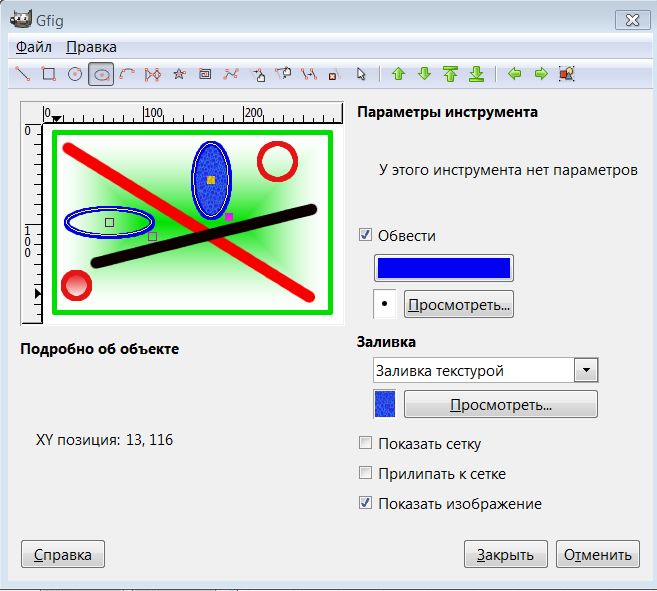The image size is (657, 591).
Task: Click the arrow-cursor Select object tool
Action: click(361, 74)
